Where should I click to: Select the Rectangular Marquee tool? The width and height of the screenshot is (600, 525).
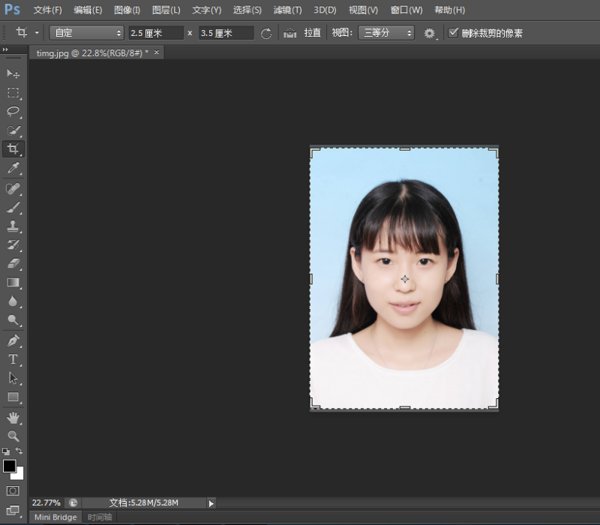pyautogui.click(x=13, y=93)
